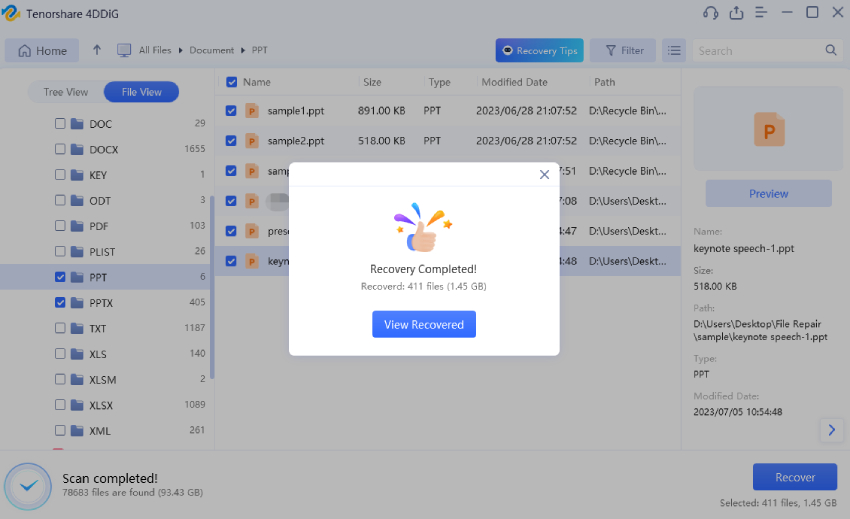The image size is (850, 519).
Task: Open Document in breadcrumb
Action: tap(211, 50)
